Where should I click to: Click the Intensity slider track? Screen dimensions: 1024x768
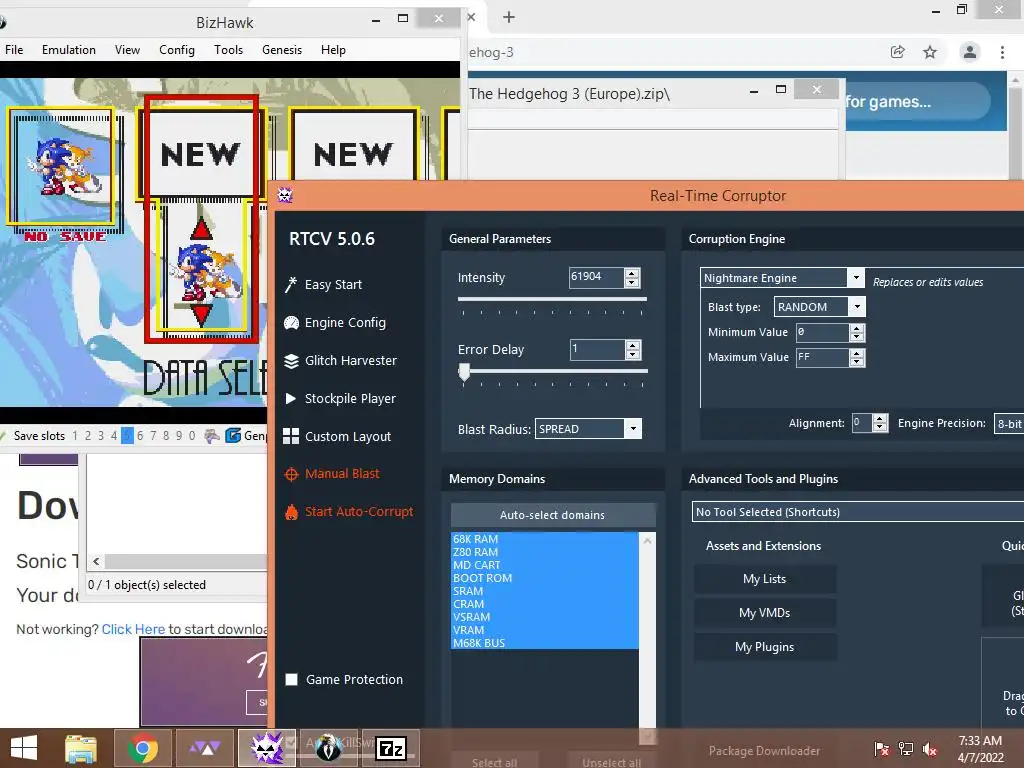point(552,299)
